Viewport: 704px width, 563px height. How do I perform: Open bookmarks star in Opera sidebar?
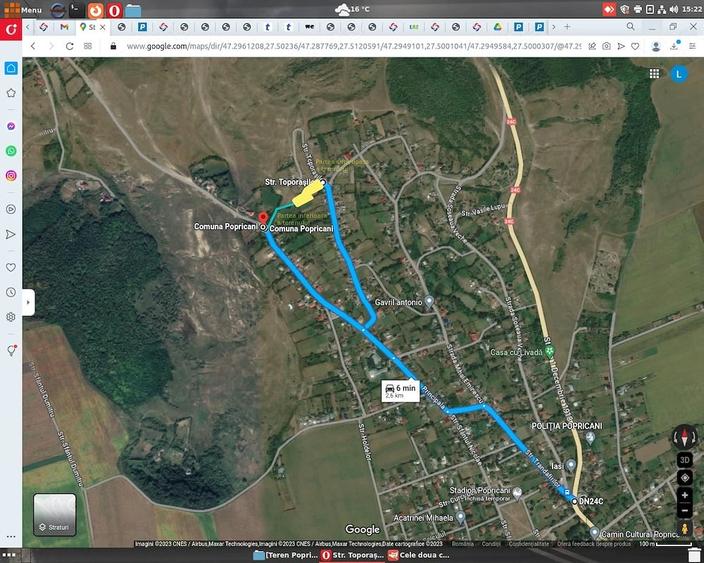point(11,93)
